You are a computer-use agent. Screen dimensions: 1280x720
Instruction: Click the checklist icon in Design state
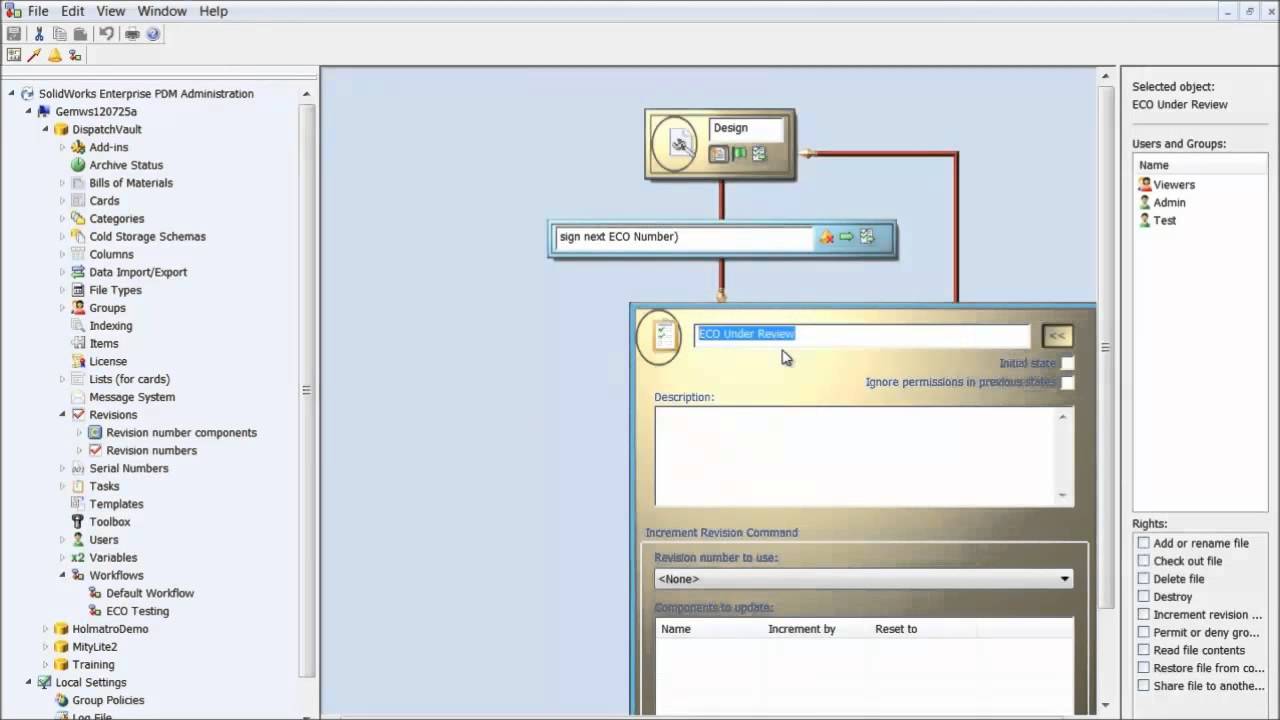coord(759,154)
